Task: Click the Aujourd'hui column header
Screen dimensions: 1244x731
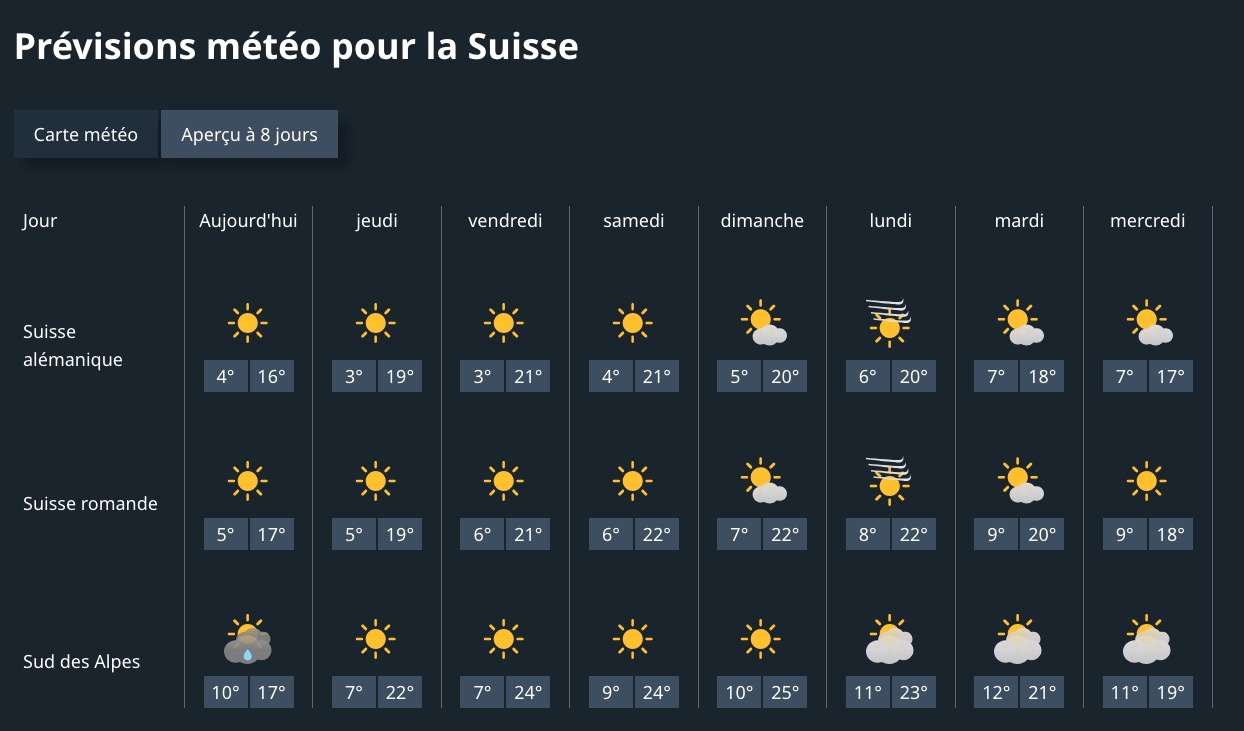Action: pyautogui.click(x=248, y=220)
